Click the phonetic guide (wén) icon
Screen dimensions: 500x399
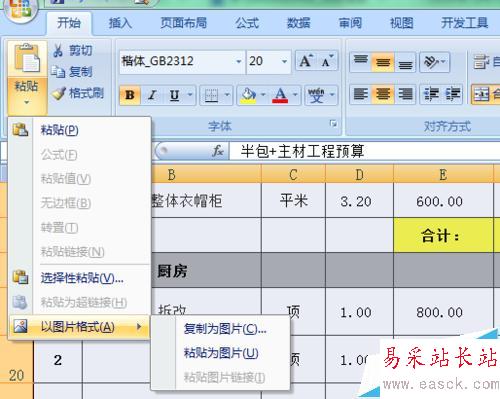click(x=316, y=95)
